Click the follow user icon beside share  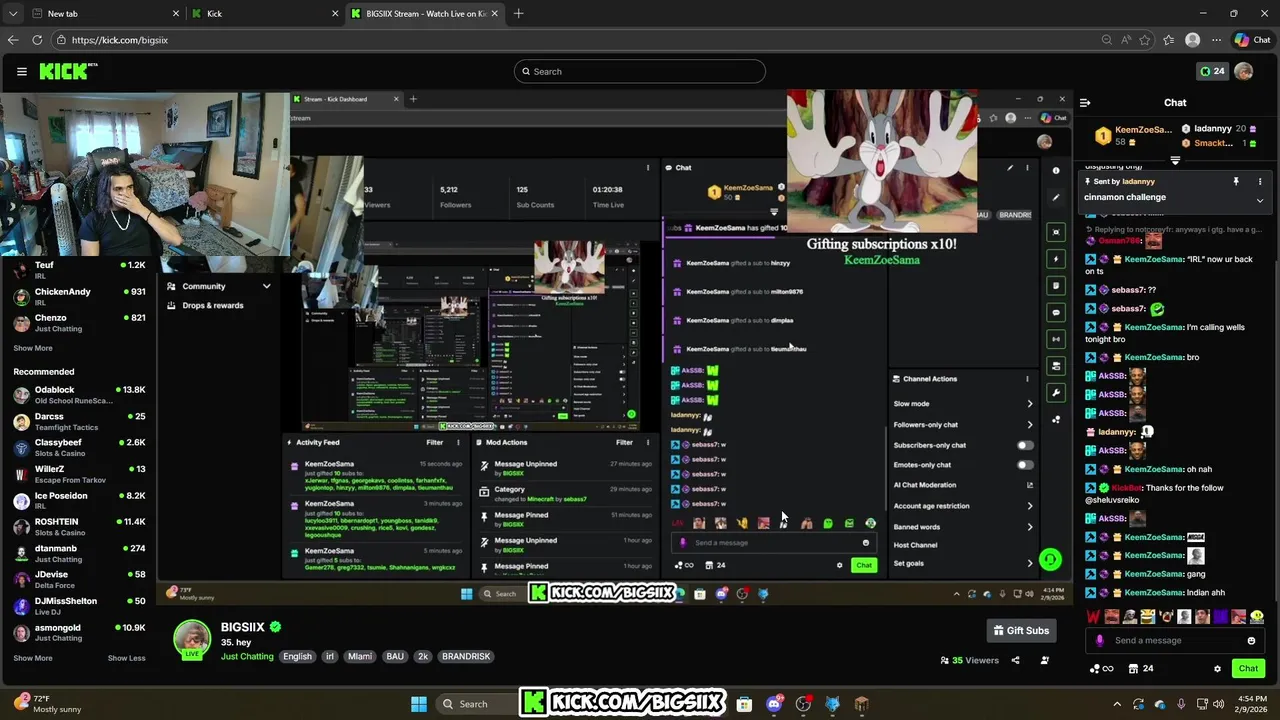tap(1045, 660)
